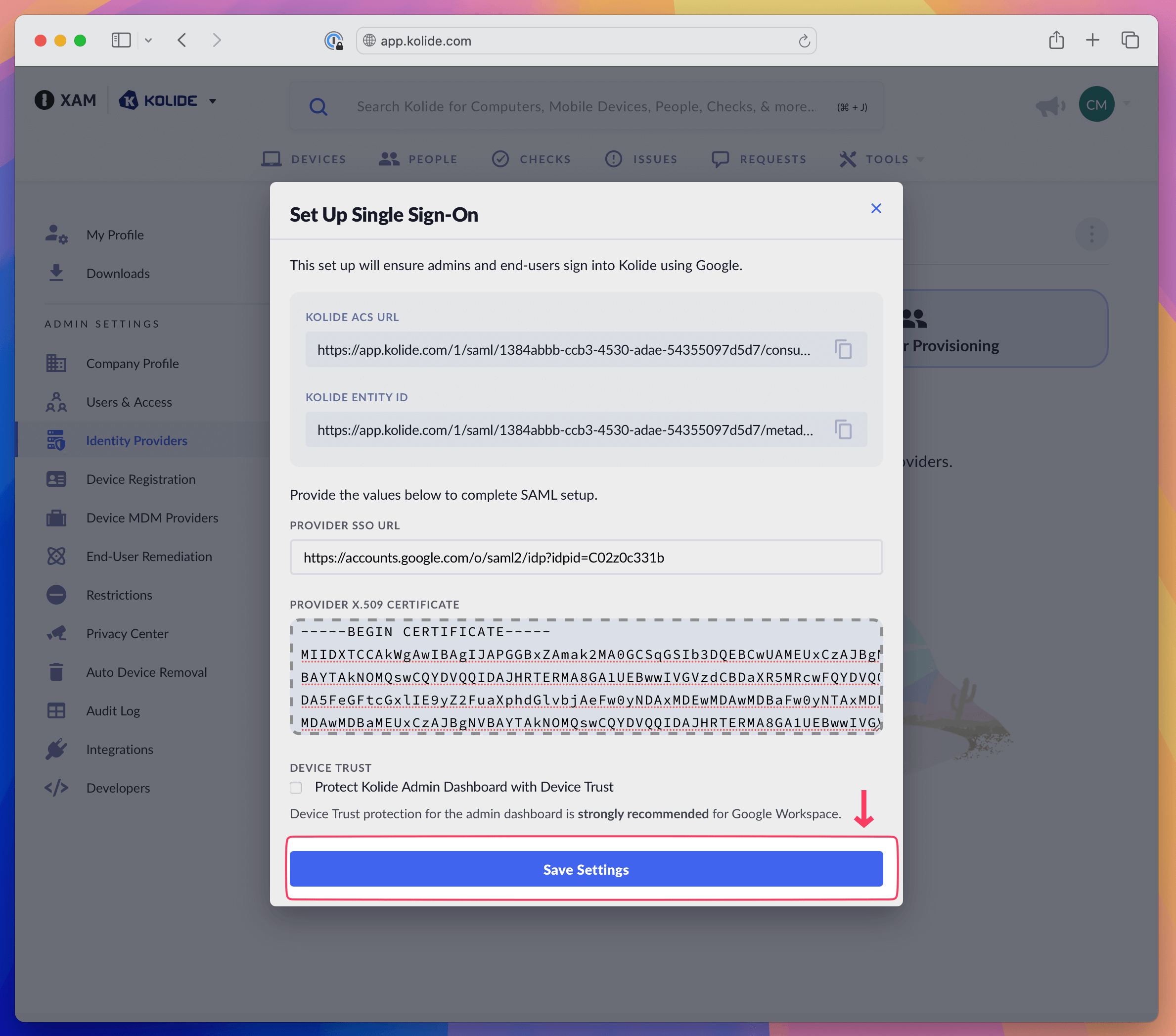
Task: Open the Integrations plug icon
Action: (56, 749)
